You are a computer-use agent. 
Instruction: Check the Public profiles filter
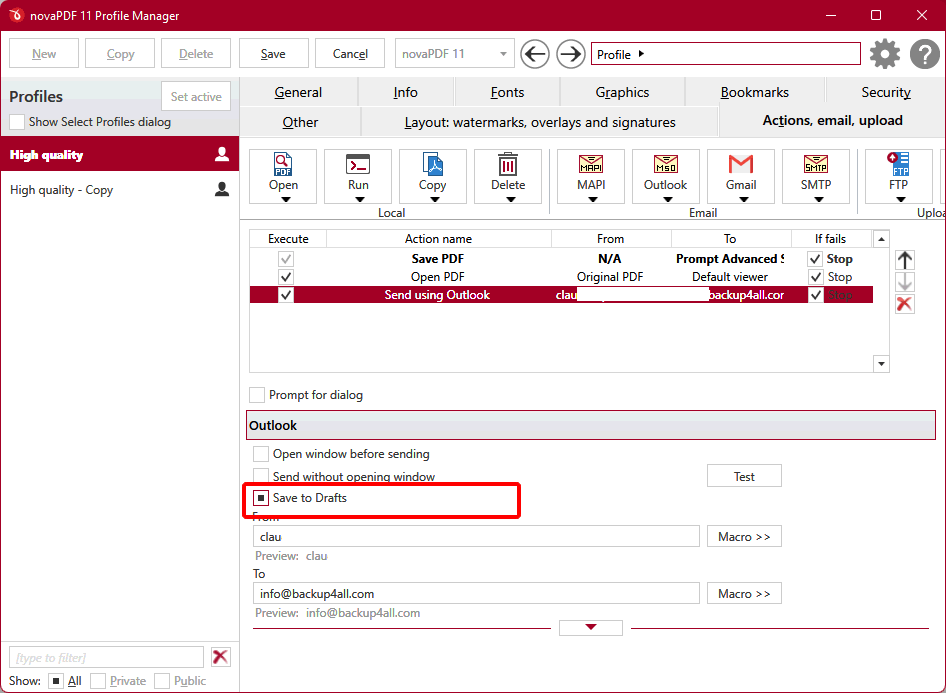pyautogui.click(x=162, y=681)
